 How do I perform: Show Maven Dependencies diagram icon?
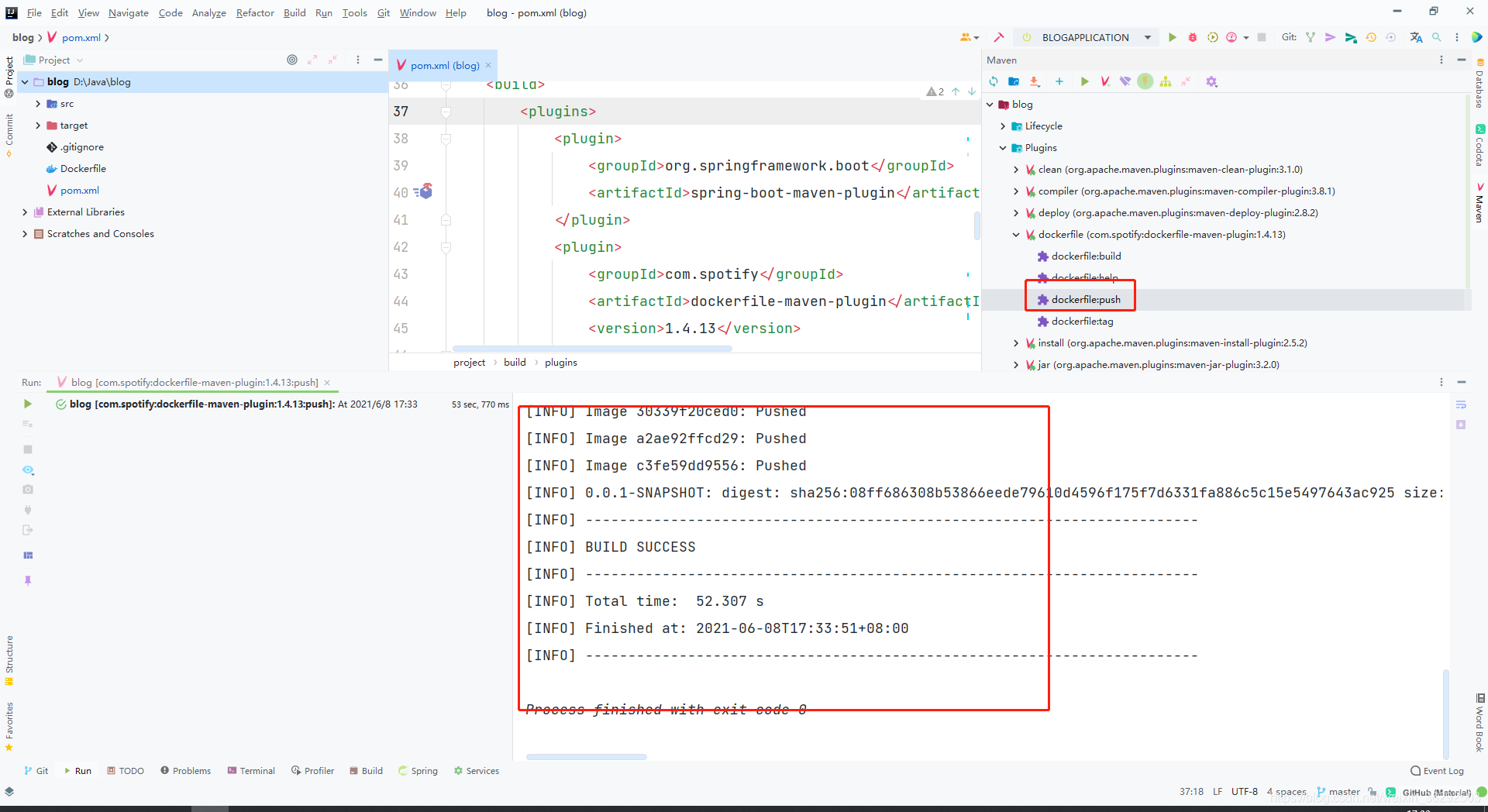click(x=1166, y=81)
